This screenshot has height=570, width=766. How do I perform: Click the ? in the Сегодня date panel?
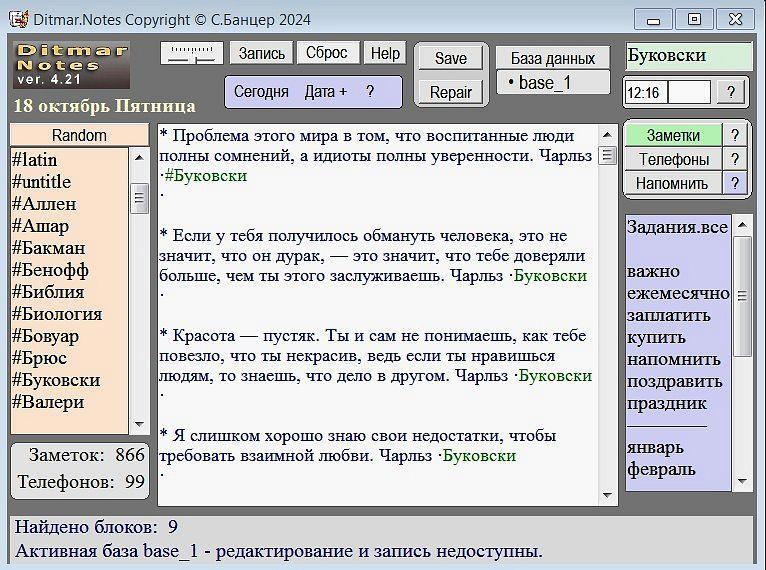(x=370, y=92)
